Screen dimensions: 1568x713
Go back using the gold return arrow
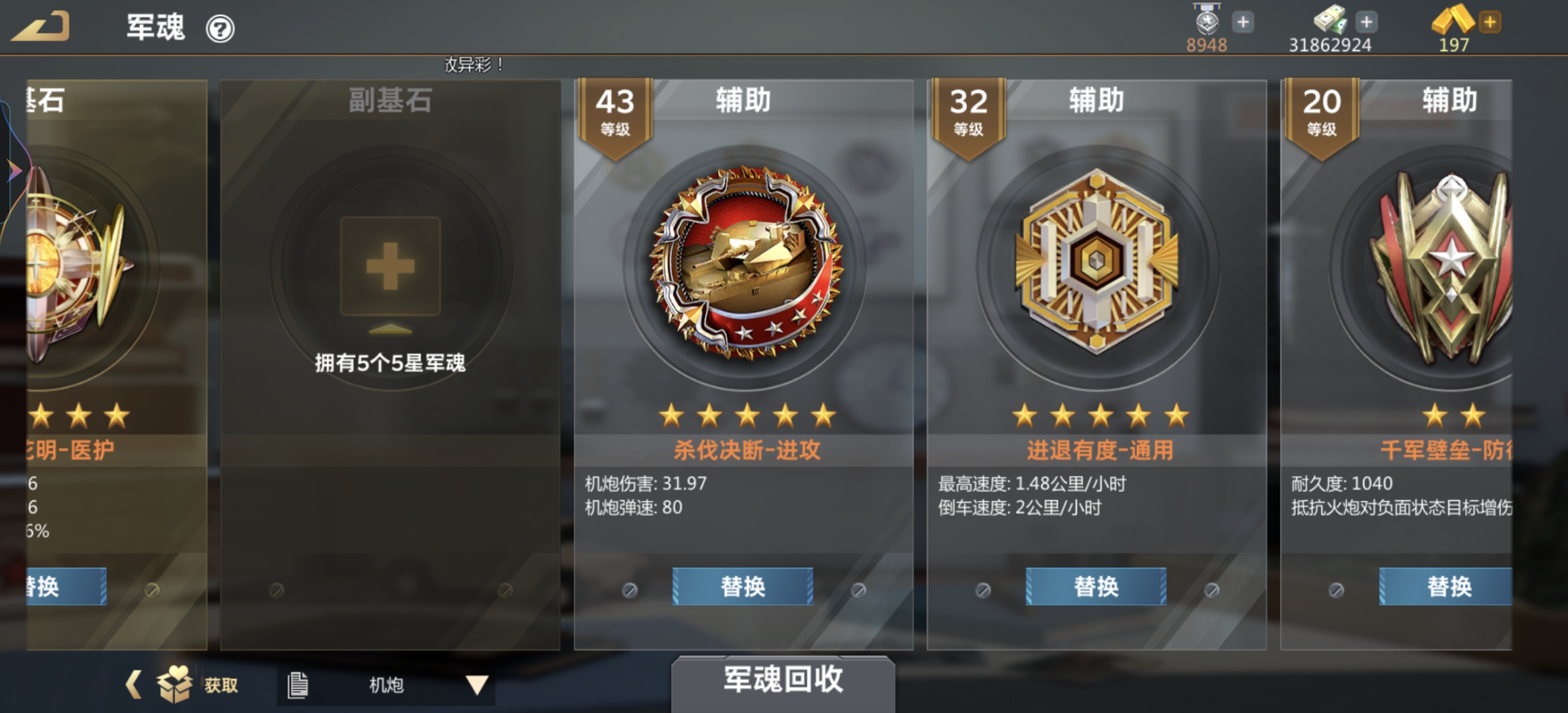click(40, 27)
